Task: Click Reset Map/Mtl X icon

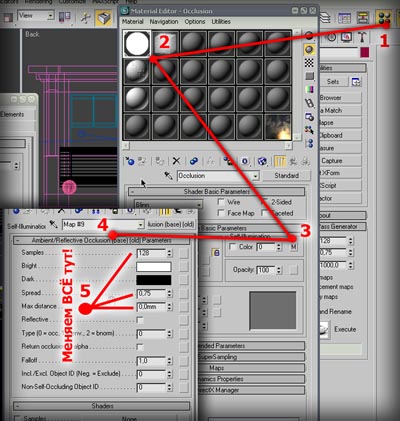Action: [x=176, y=161]
